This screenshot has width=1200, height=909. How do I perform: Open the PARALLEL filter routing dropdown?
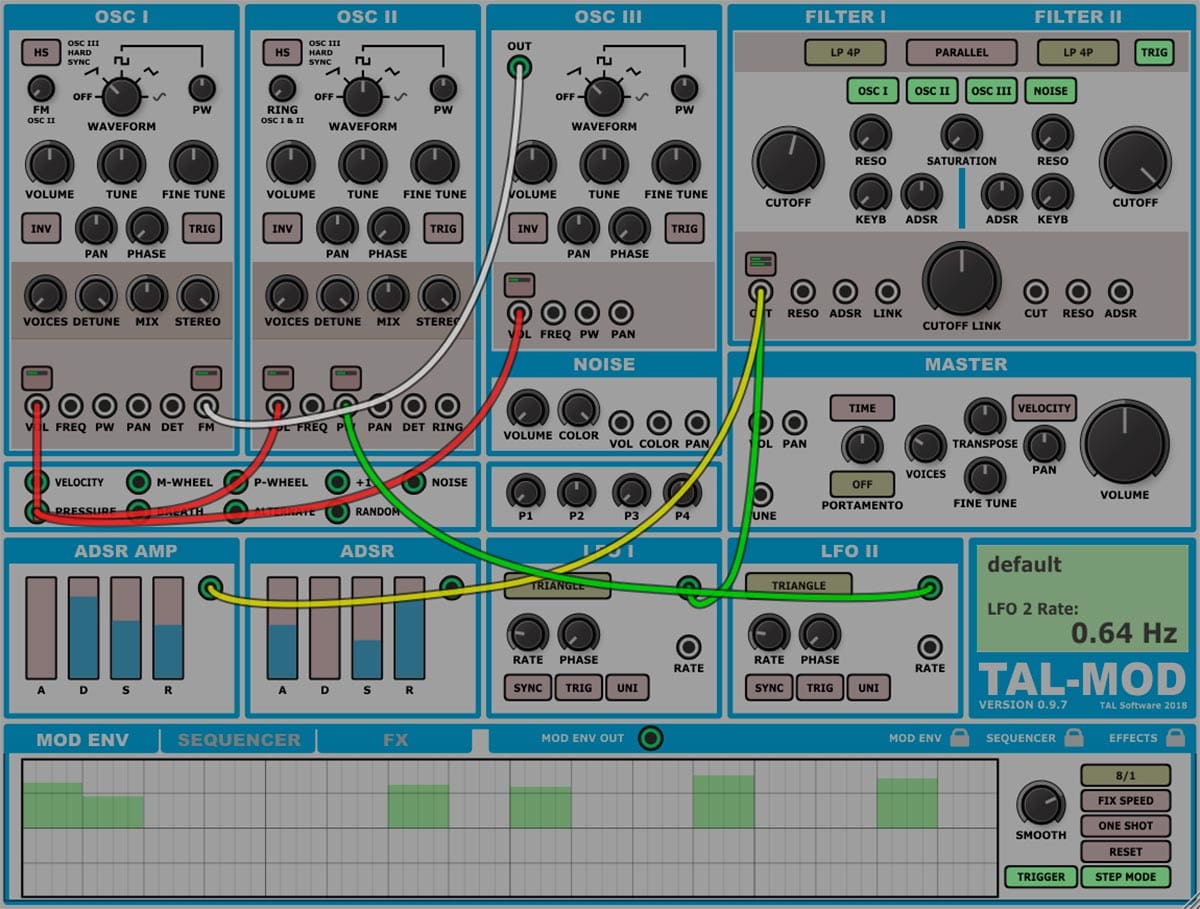point(961,53)
